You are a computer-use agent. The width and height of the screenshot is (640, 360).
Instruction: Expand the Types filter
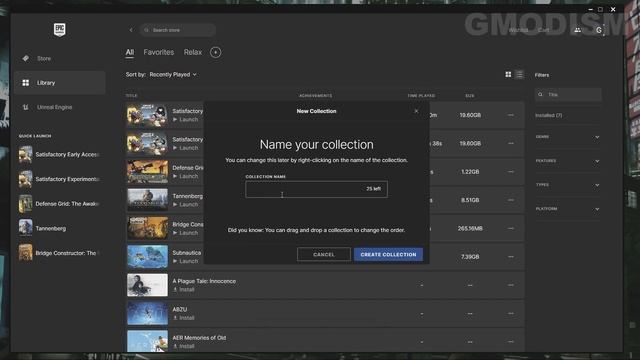pyautogui.click(x=567, y=185)
